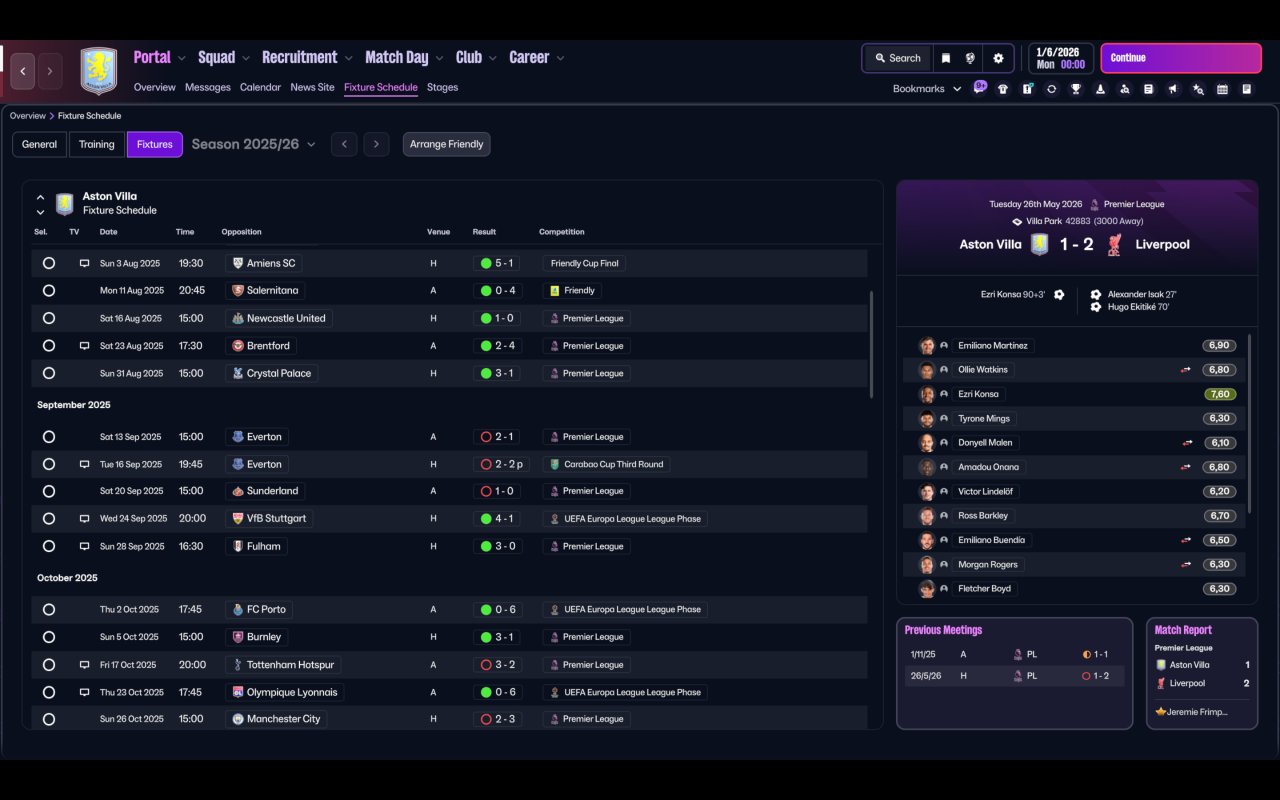This screenshot has height=800, width=1280.
Task: Select the Salernitana fixture radio button
Action: (49, 291)
